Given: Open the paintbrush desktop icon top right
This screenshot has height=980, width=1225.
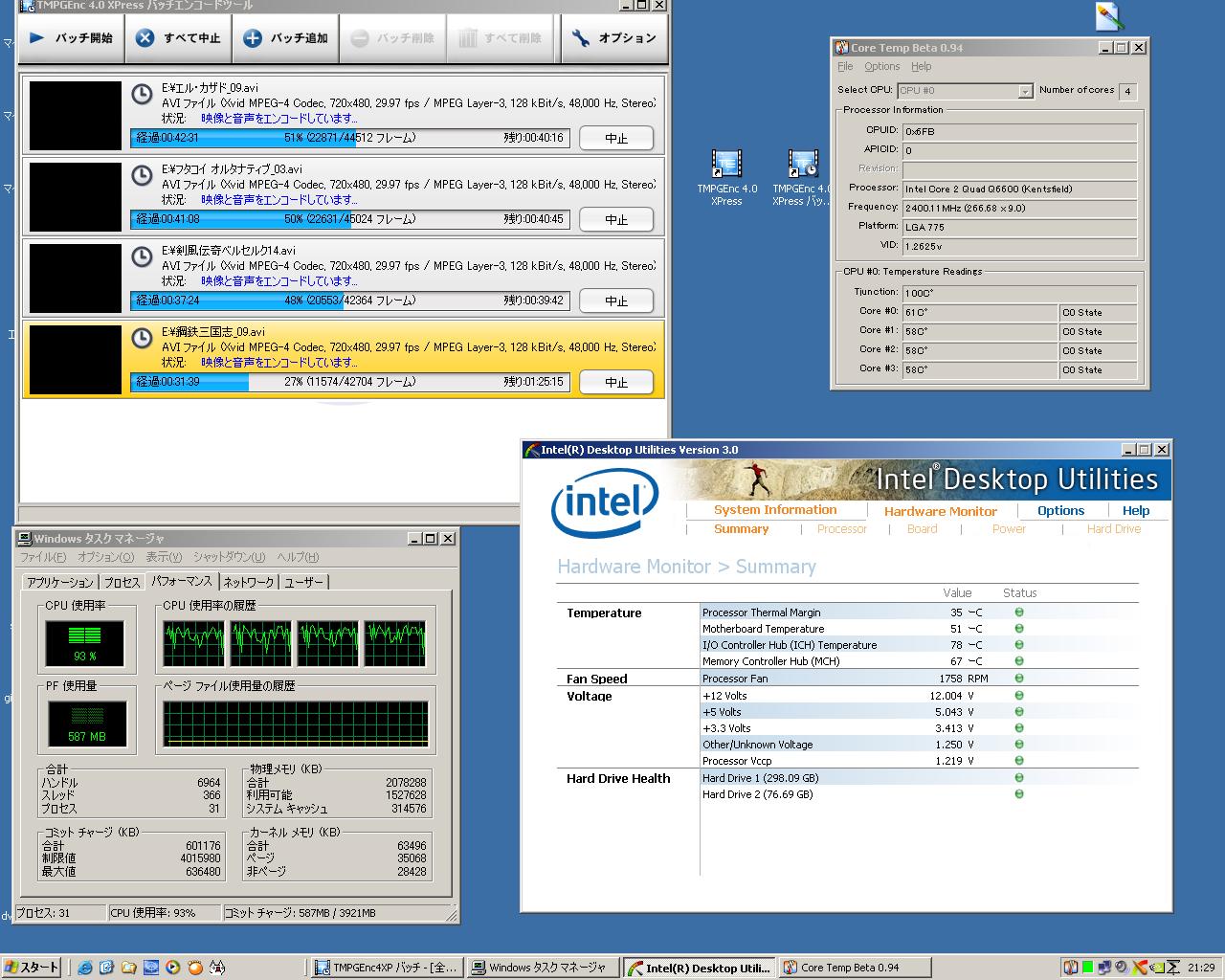Looking at the screenshot, I should (x=1109, y=16).
